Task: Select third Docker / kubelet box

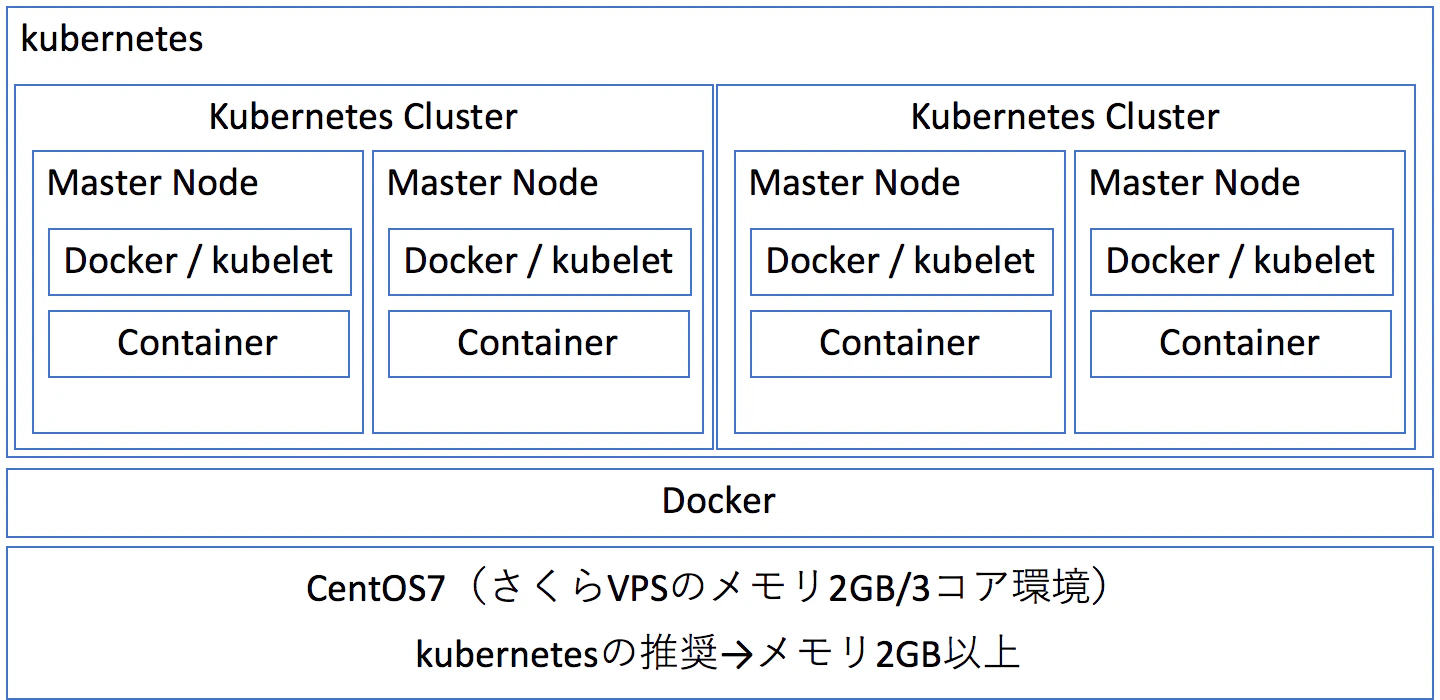Action: pos(902,262)
